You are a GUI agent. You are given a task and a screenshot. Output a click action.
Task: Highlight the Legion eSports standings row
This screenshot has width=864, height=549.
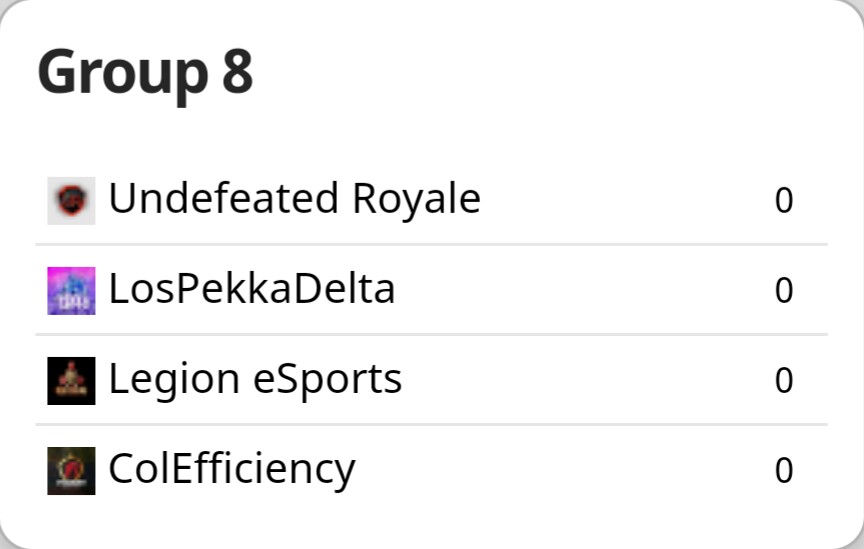600,380
